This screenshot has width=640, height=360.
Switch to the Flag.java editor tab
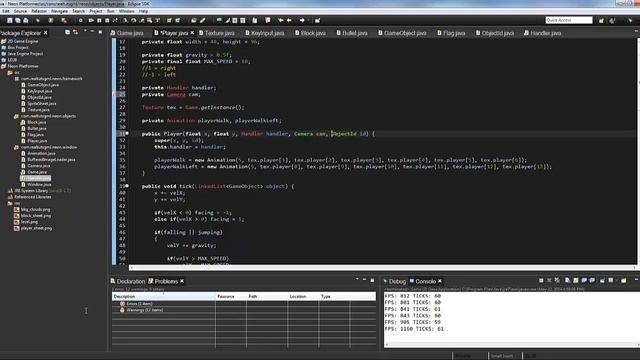pos(451,33)
